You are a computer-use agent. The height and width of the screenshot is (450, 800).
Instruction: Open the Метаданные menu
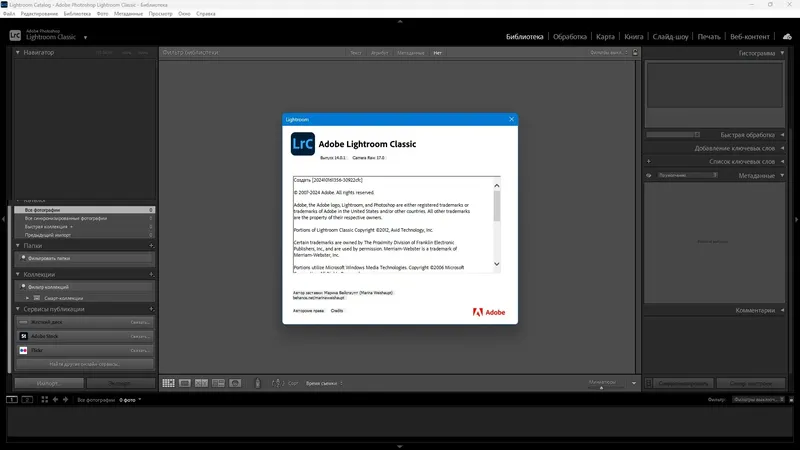pos(128,14)
